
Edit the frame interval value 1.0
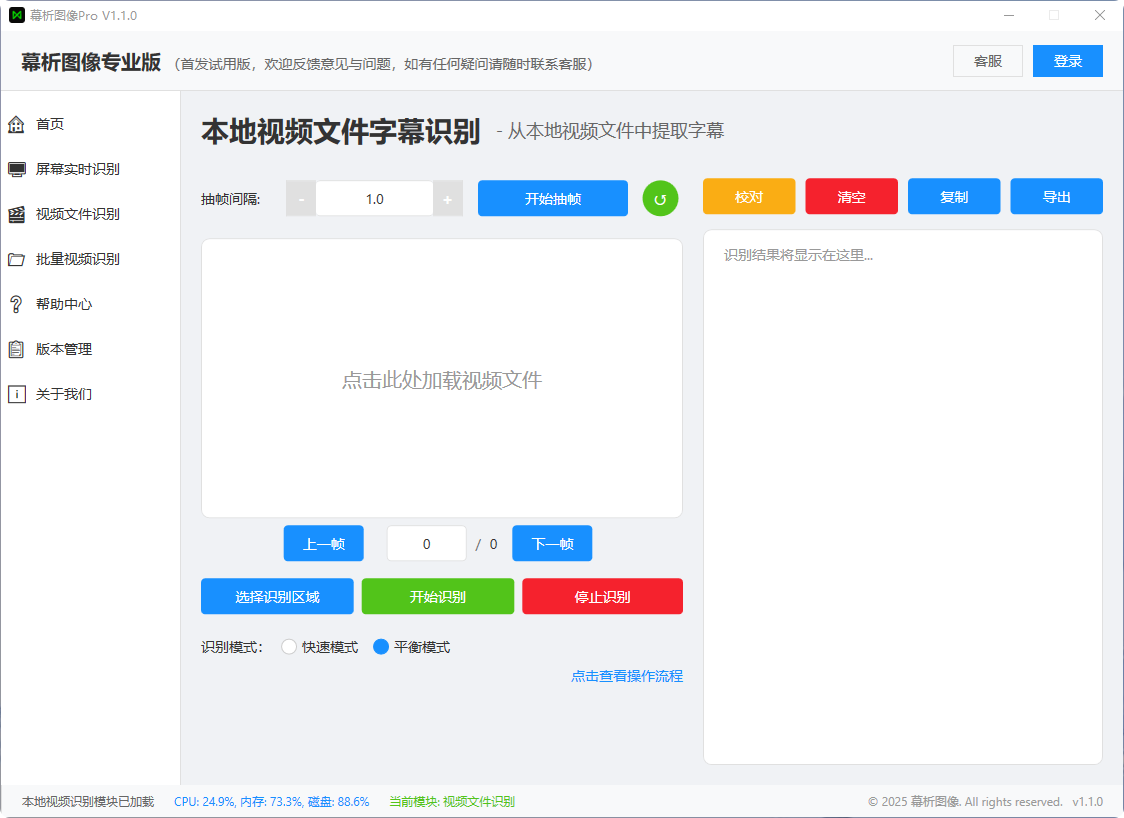(x=374, y=198)
